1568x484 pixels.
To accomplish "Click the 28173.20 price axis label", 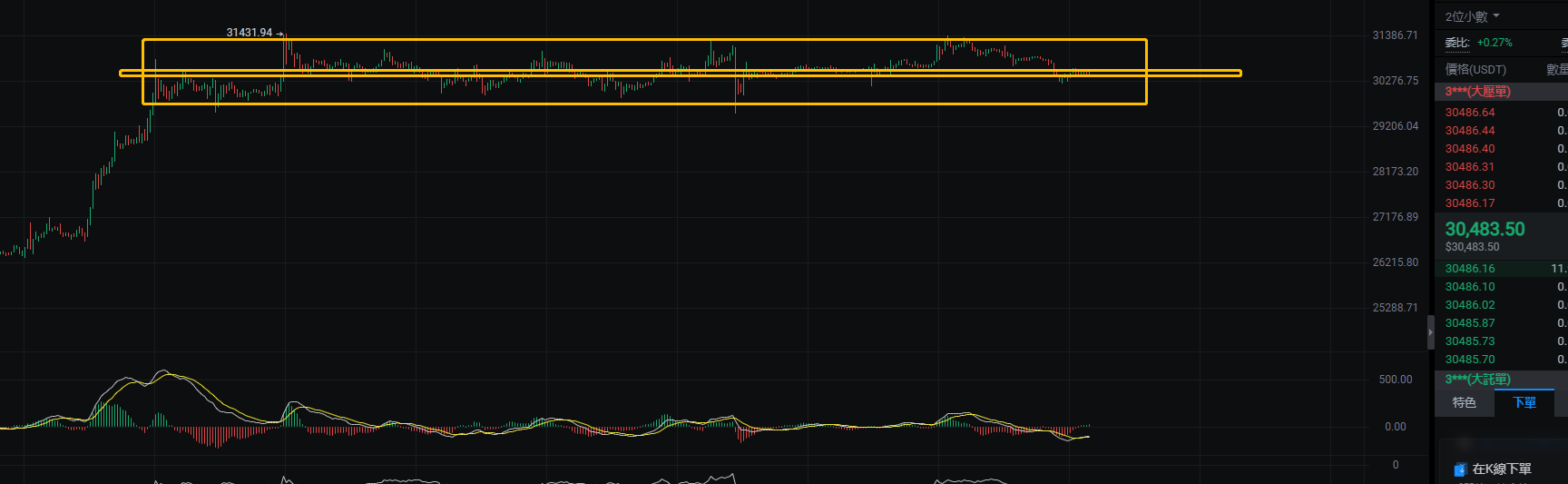I will [x=1395, y=172].
